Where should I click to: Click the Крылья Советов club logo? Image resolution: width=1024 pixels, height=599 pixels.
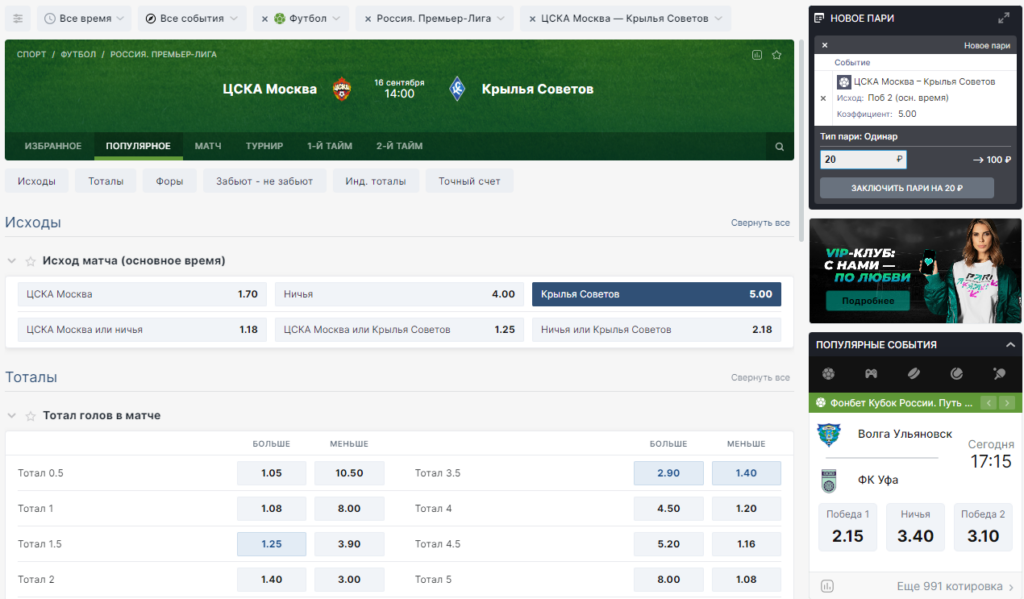click(457, 89)
